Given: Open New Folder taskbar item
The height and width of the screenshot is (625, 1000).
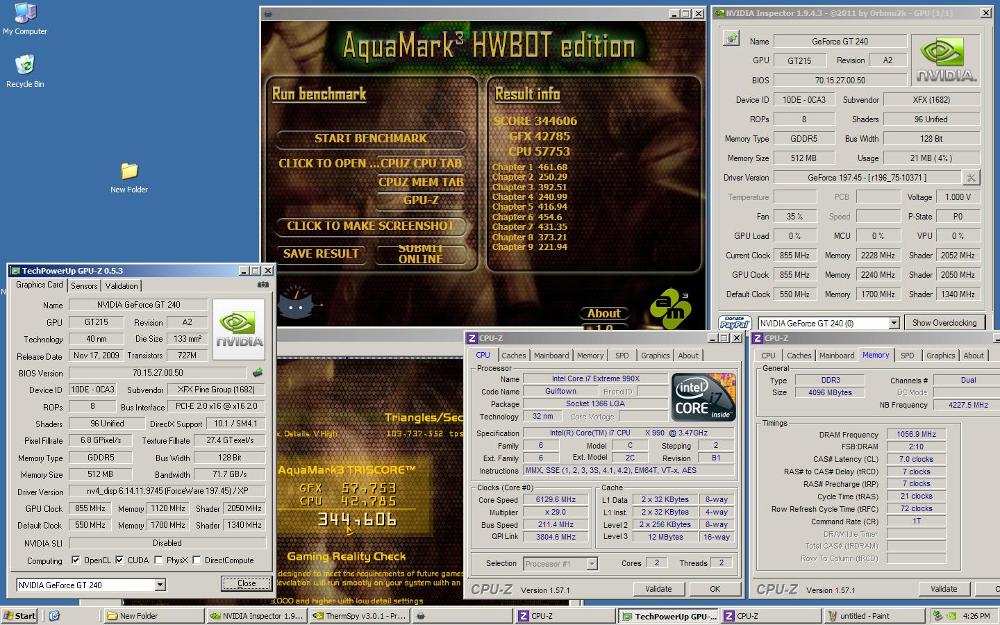Looking at the screenshot, I should click(x=154, y=616).
